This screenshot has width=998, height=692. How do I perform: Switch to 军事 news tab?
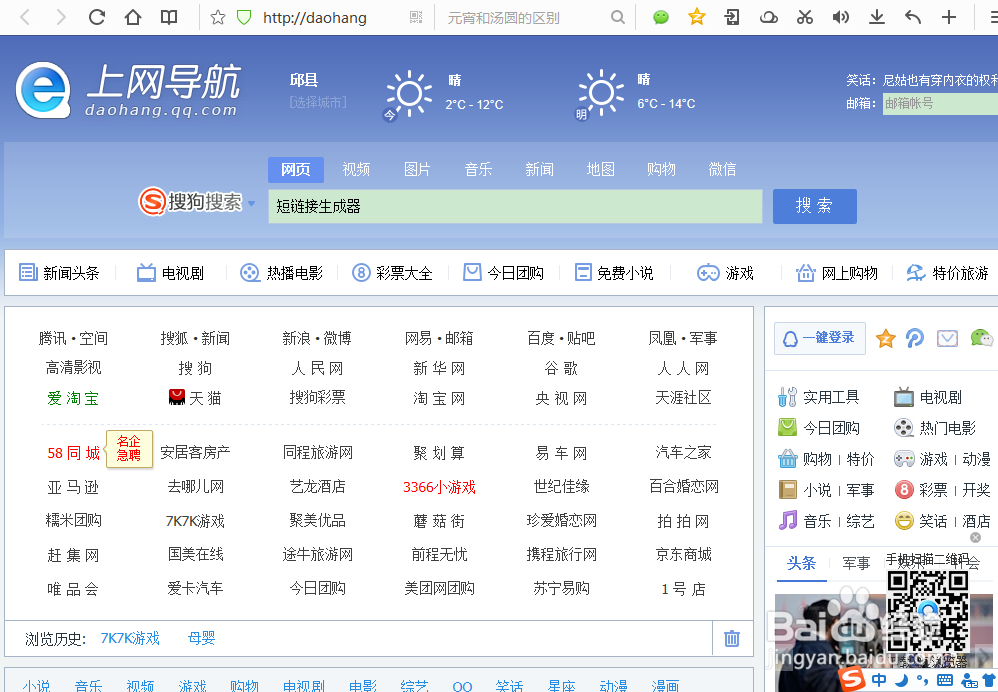click(856, 563)
